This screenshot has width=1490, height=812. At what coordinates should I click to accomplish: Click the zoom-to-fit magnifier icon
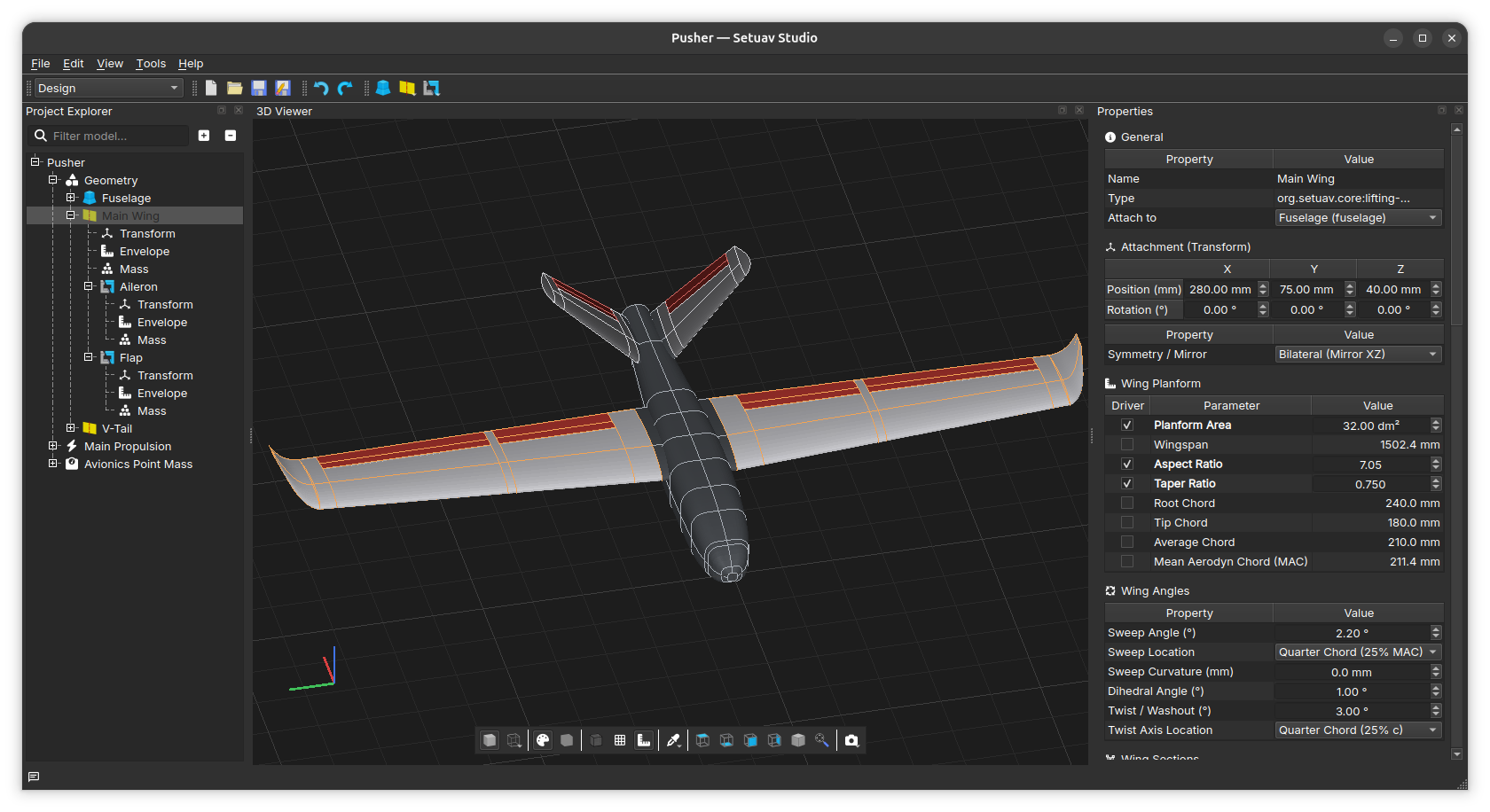click(x=822, y=740)
